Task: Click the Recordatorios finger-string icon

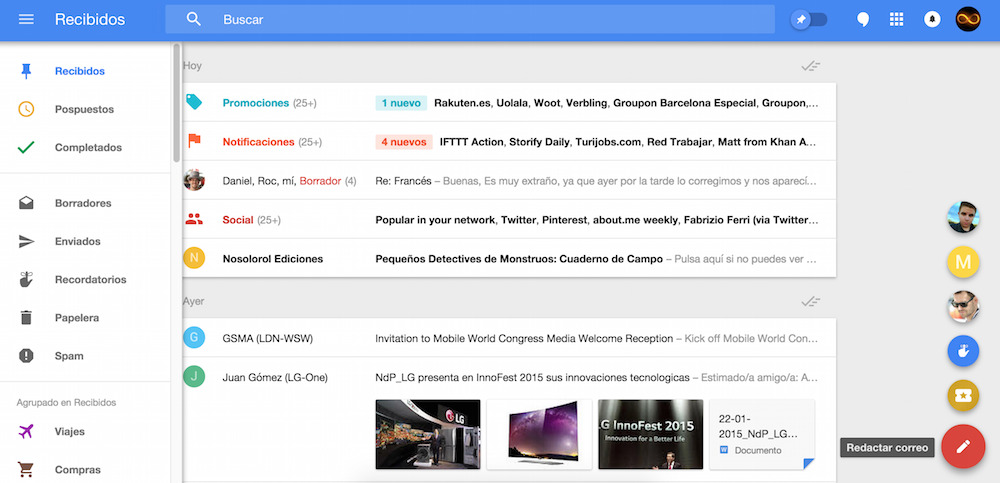Action: click(x=26, y=279)
